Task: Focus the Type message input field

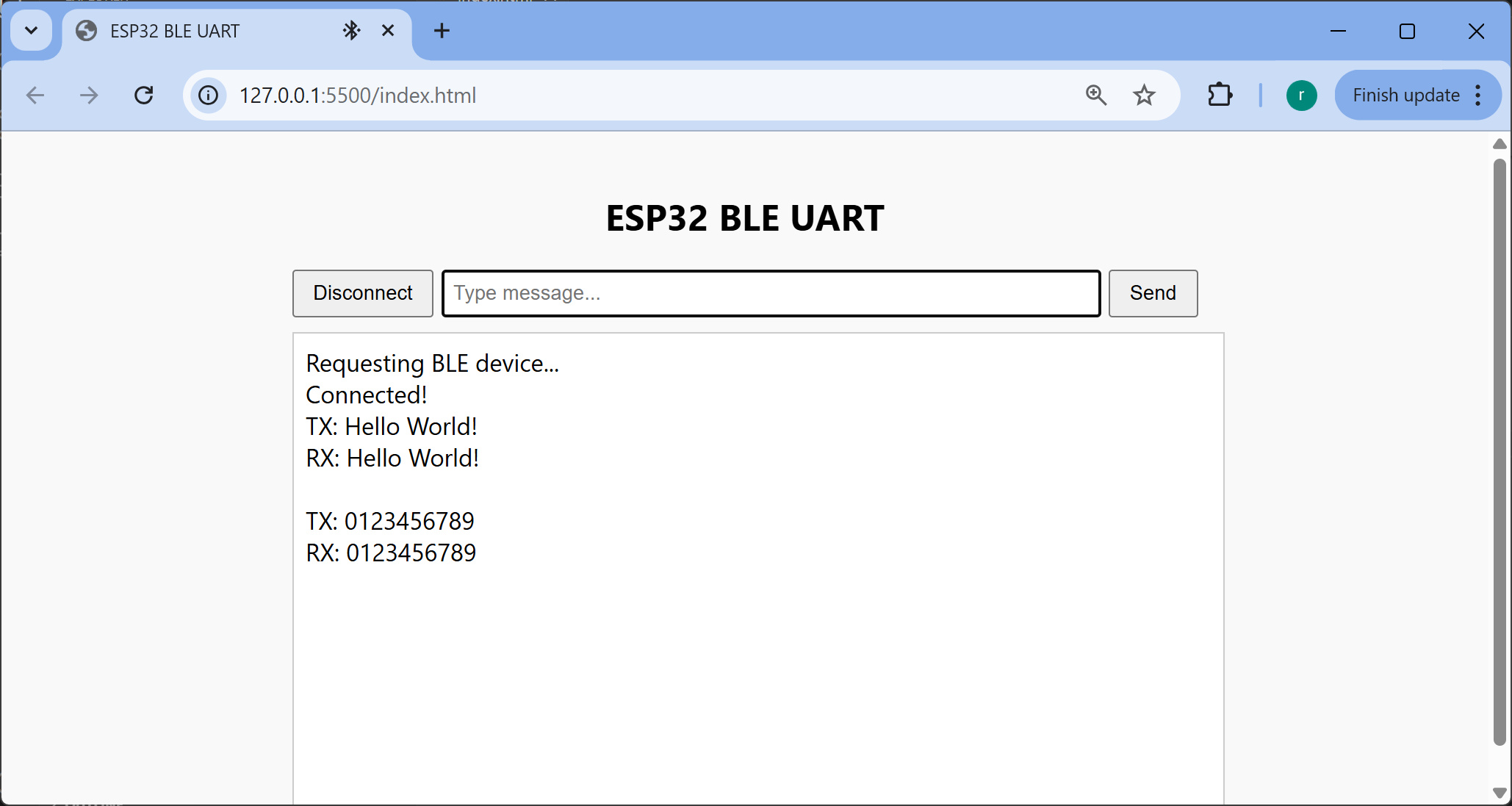Action: [x=771, y=293]
